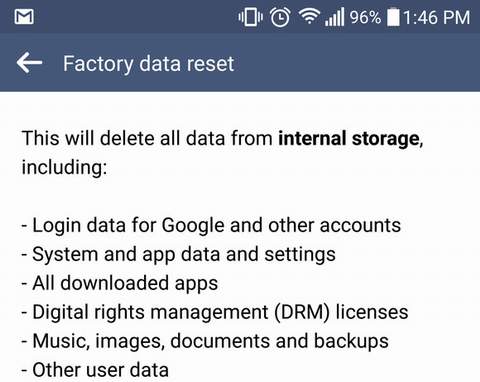Tap Login data for Google accounts line
The image size is (480, 382).
(x=211, y=226)
